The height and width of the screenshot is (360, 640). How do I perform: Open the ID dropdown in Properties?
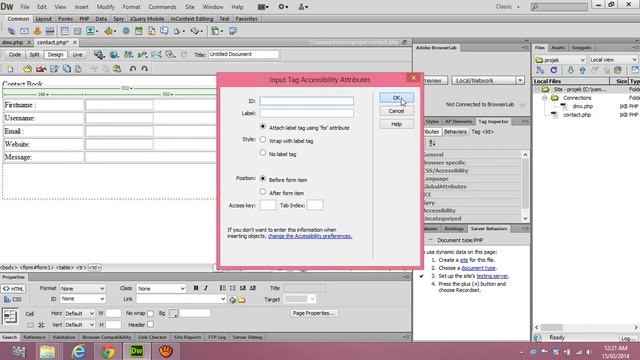point(82,299)
